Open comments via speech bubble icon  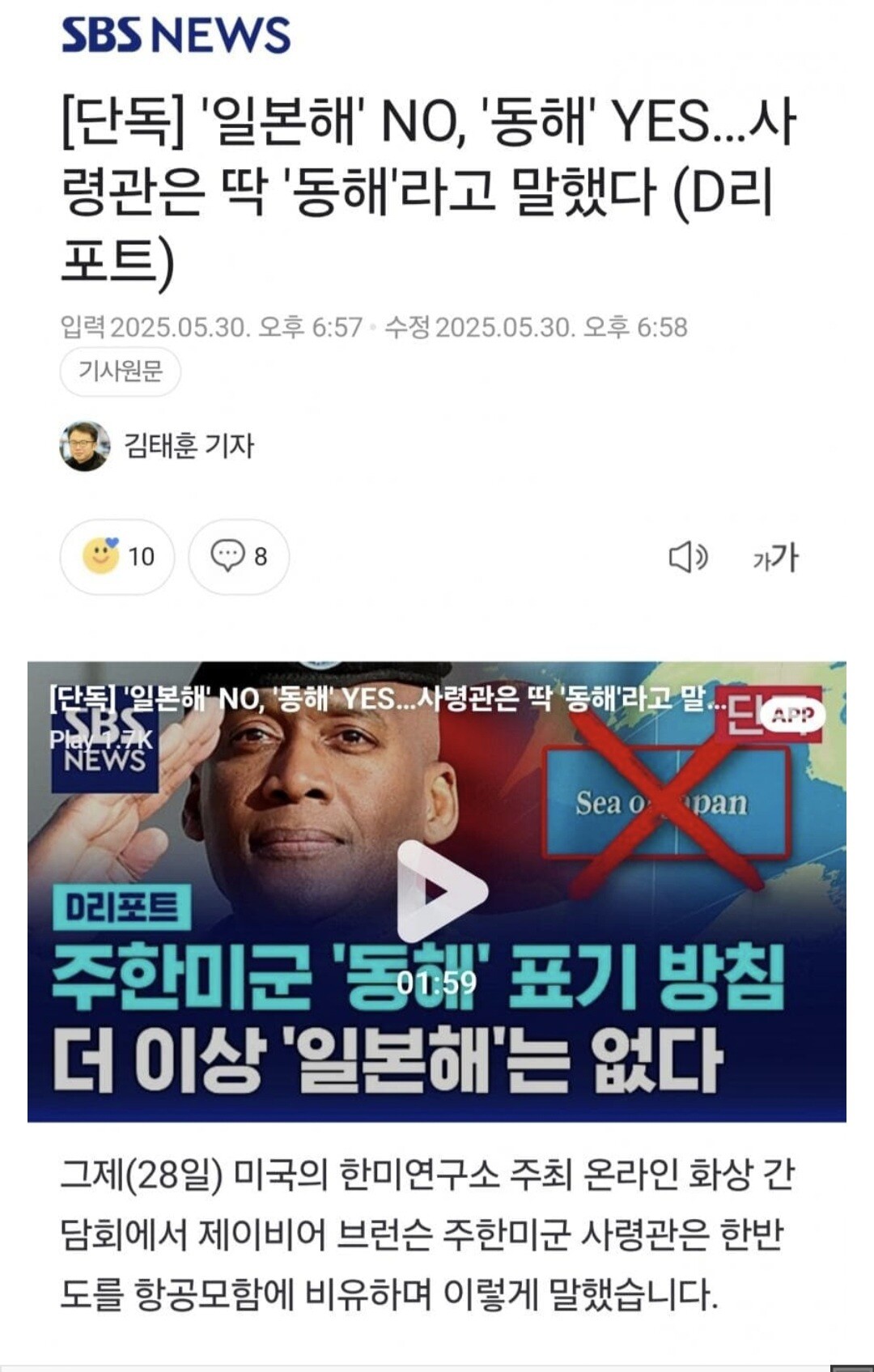(227, 555)
